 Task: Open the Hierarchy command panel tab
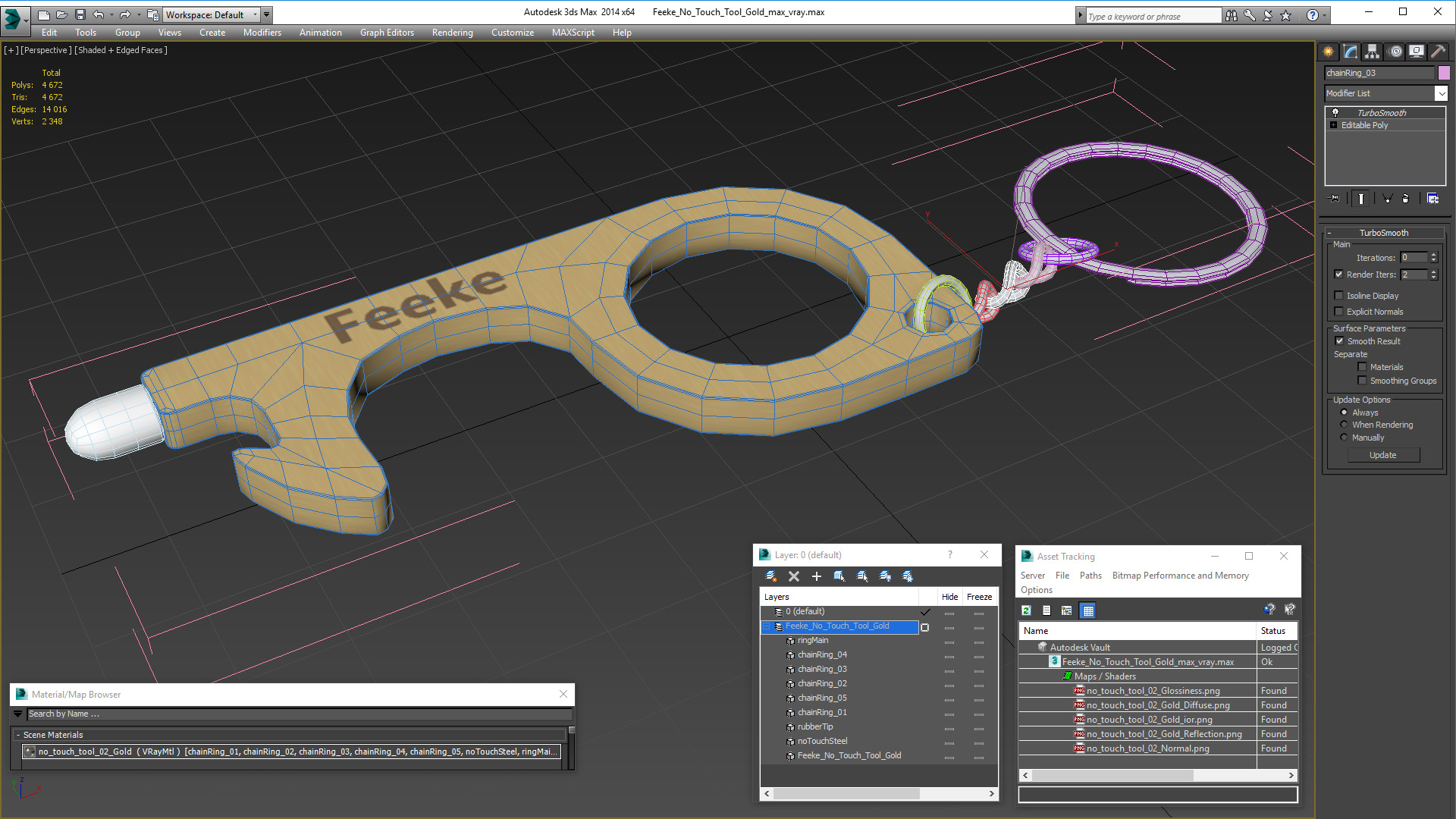[1373, 51]
